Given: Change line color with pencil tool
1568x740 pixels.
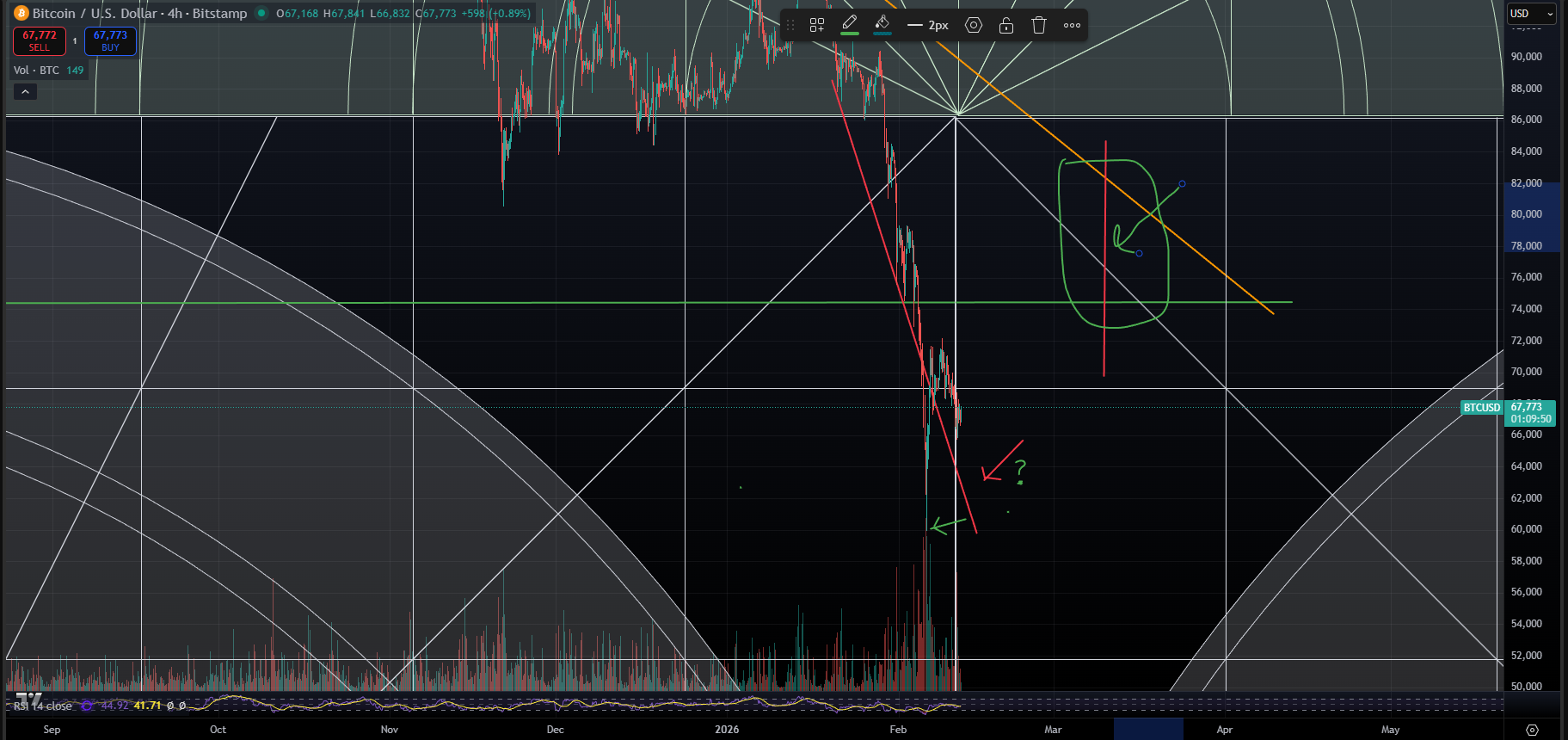Looking at the screenshot, I should (x=850, y=24).
